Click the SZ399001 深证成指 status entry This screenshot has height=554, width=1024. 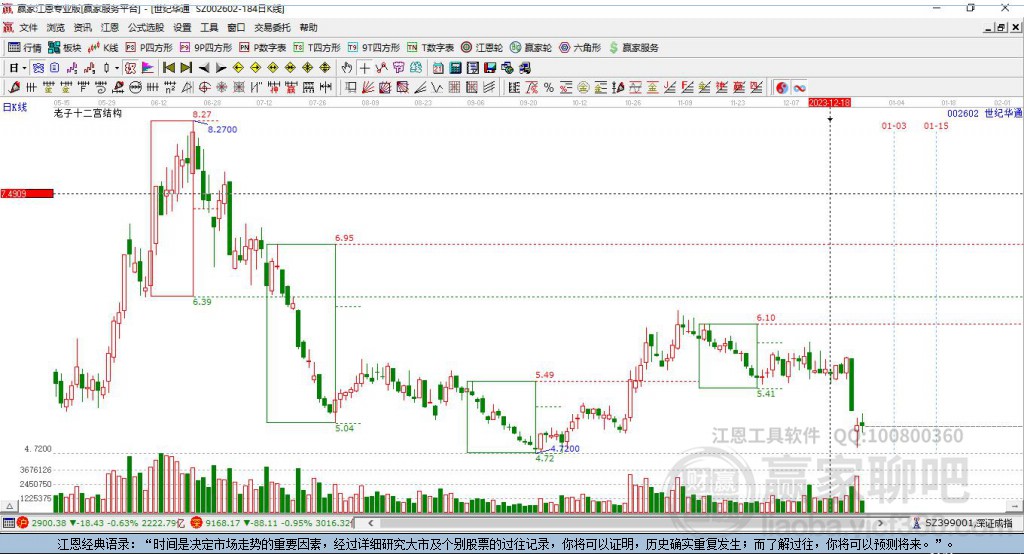963,523
